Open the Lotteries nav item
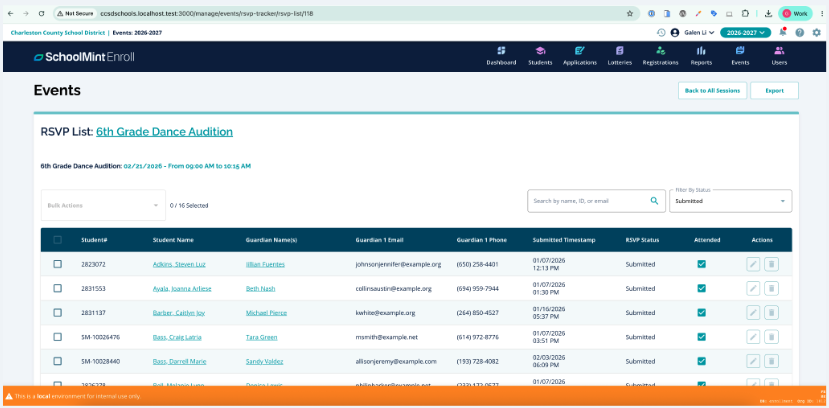The image size is (829, 408). point(620,56)
